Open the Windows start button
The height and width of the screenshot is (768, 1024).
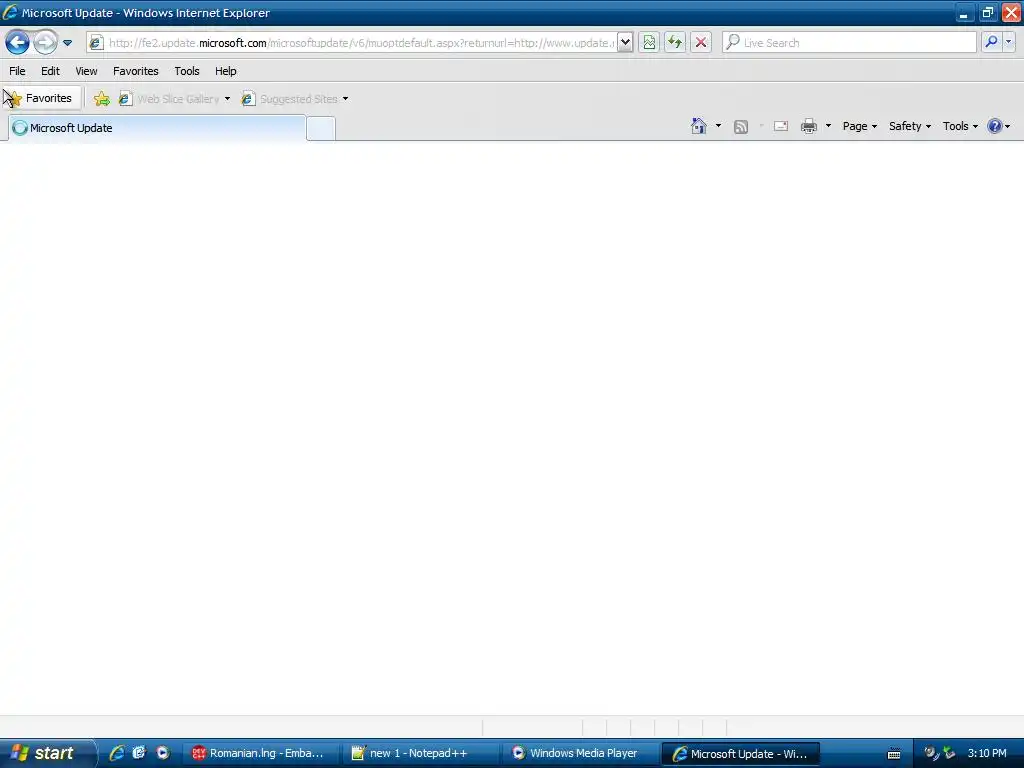[x=47, y=753]
